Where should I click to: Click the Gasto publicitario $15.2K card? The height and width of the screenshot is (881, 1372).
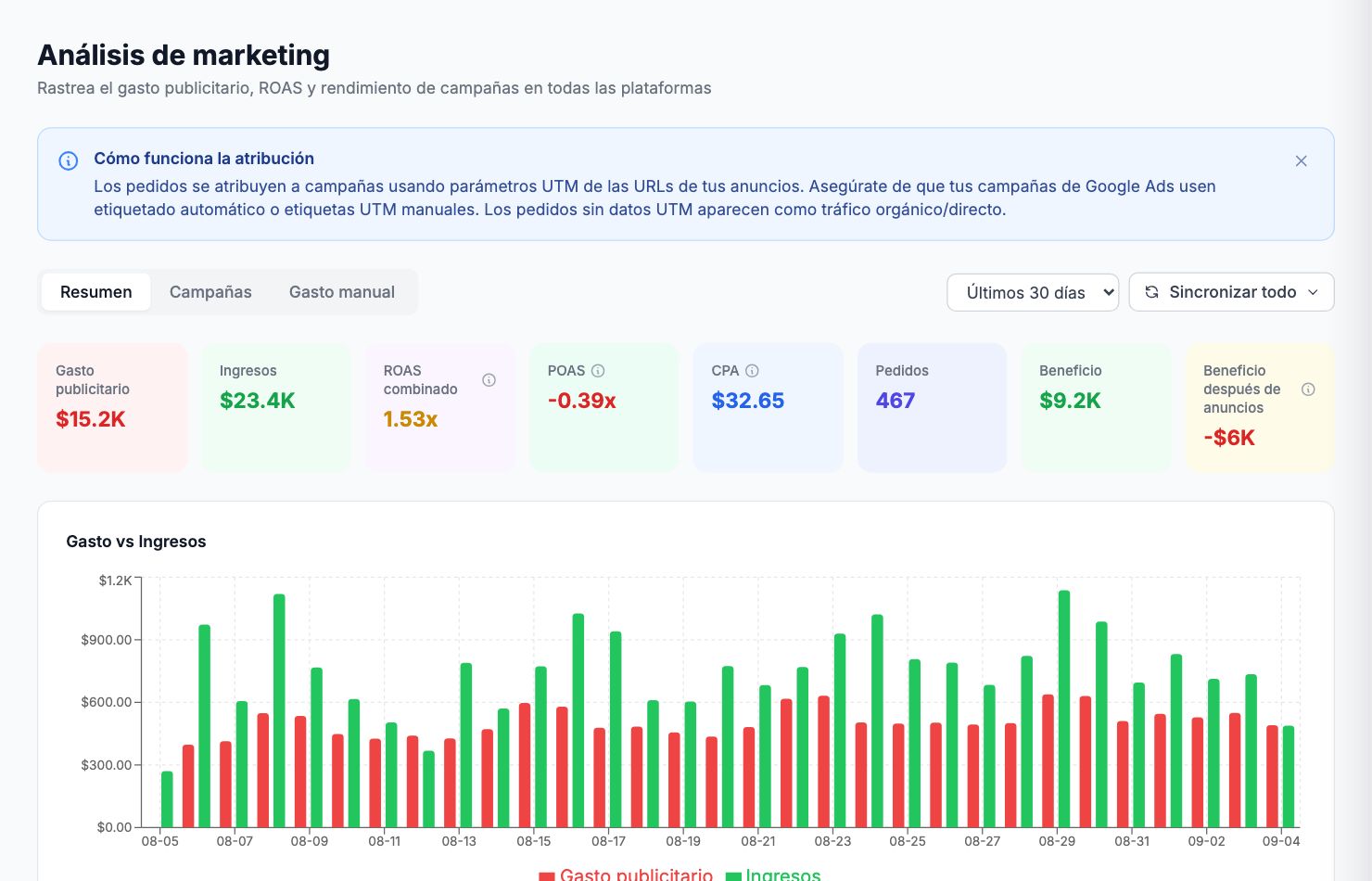click(x=112, y=408)
